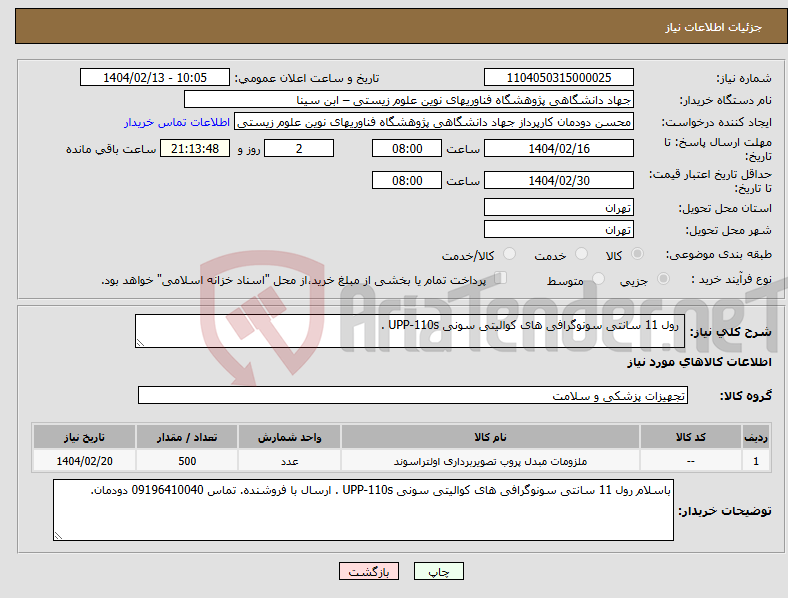
Task: Click the delivery city field تهران
Action: [x=558, y=229]
